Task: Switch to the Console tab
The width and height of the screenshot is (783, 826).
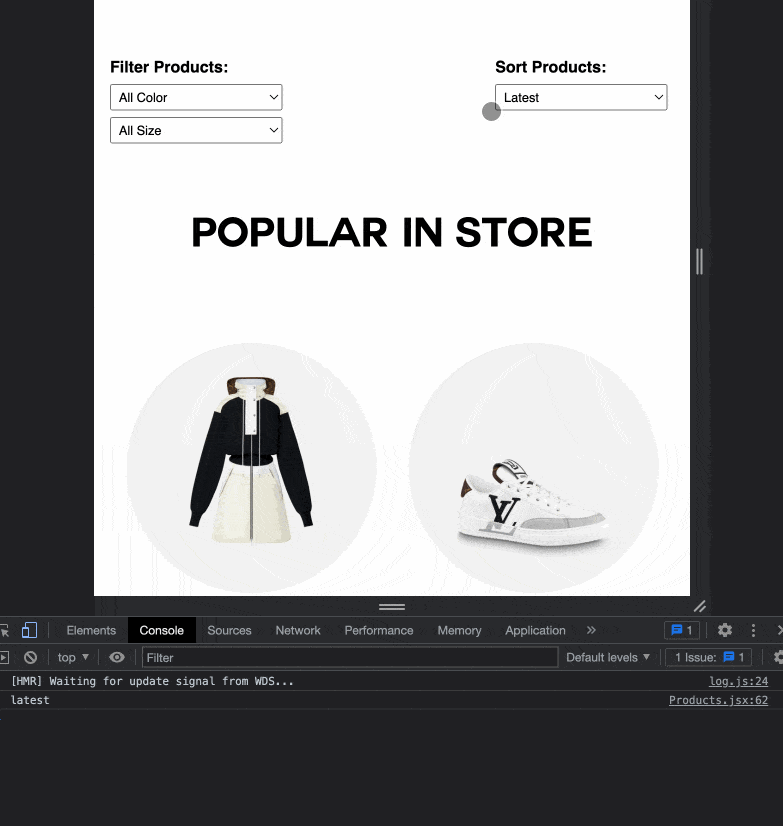Action: coord(161,630)
